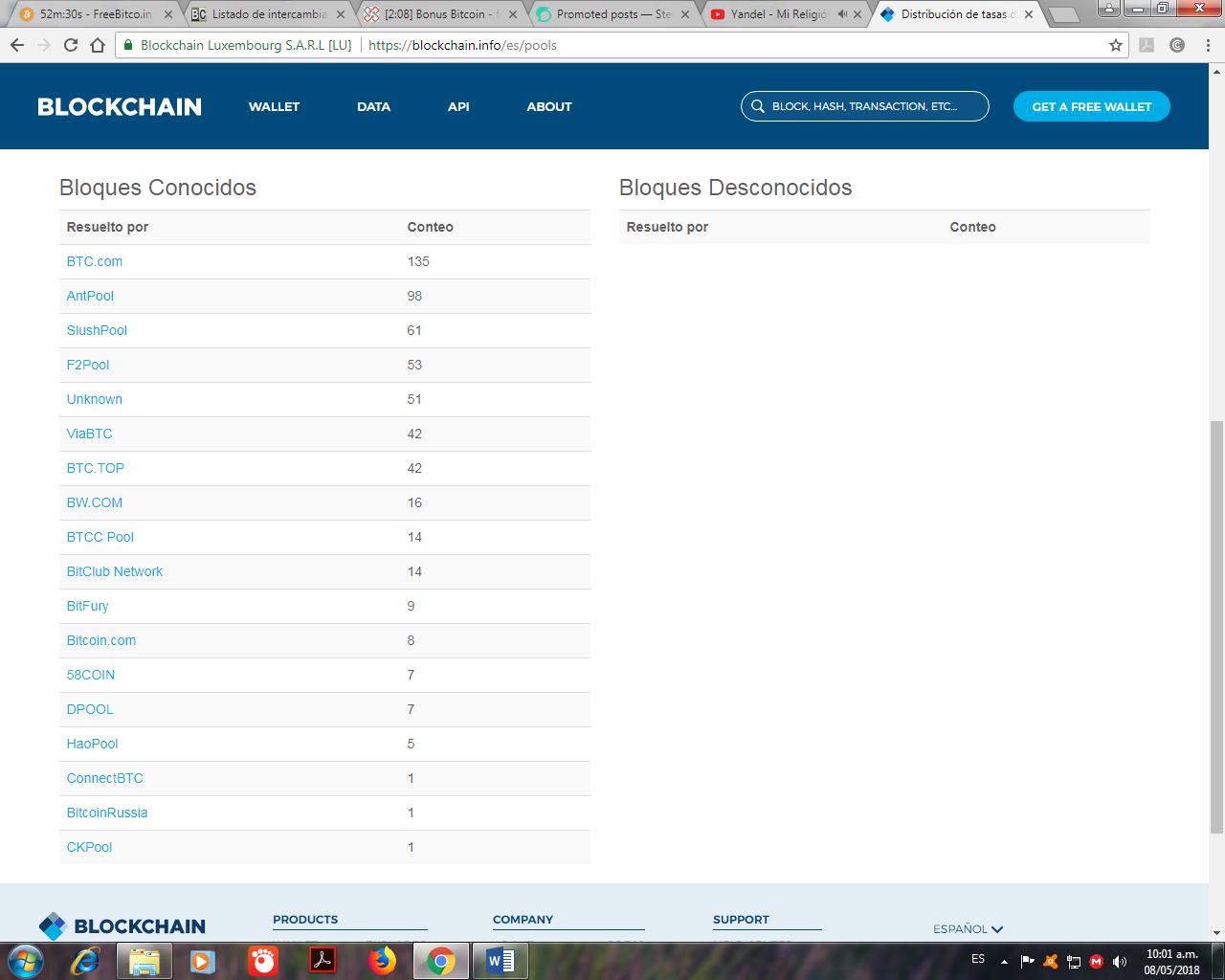Image resolution: width=1225 pixels, height=980 pixels.
Task: Switch to Listado de intercambio tab
Action: pos(268,14)
